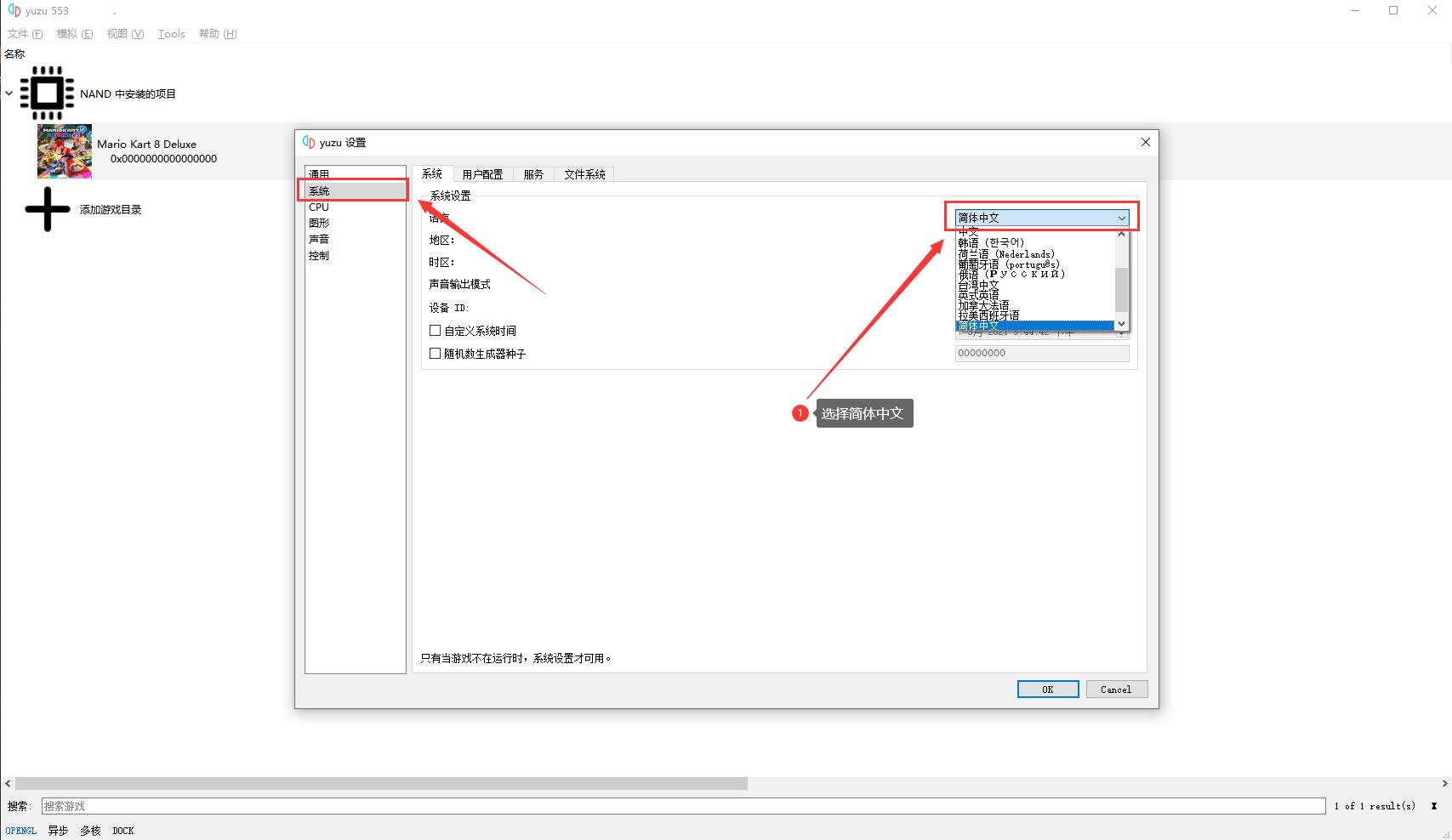Click the language list scroll-down arrow
1452x840 pixels.
(x=1121, y=324)
